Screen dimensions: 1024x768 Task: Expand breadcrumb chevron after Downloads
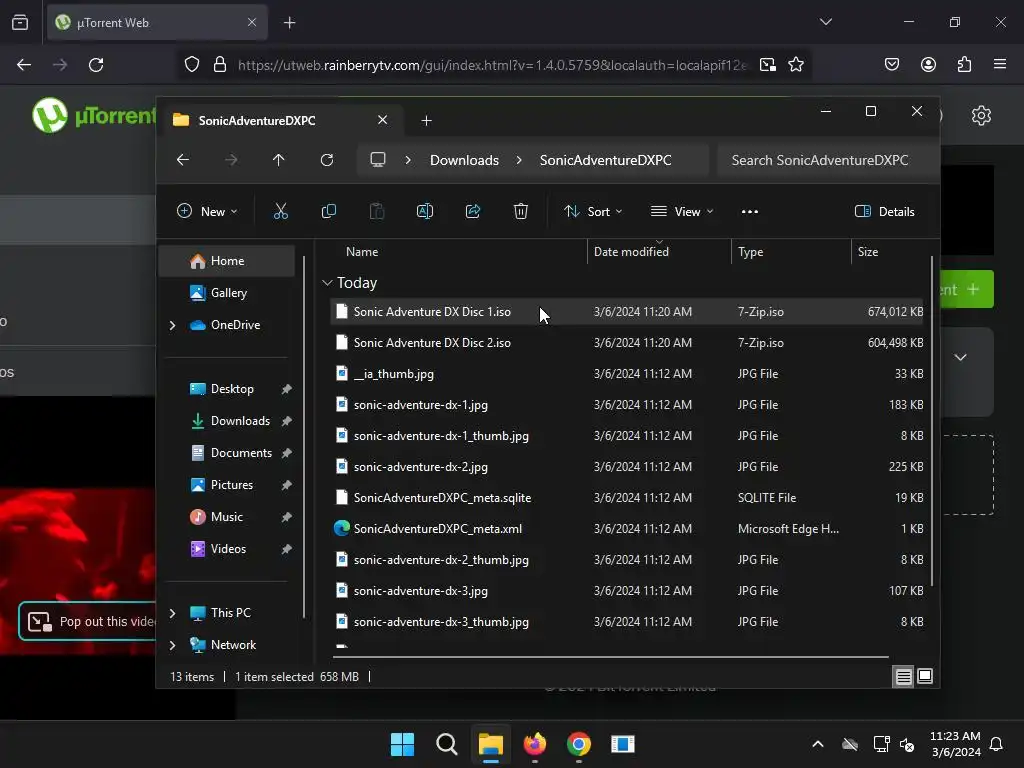point(519,160)
